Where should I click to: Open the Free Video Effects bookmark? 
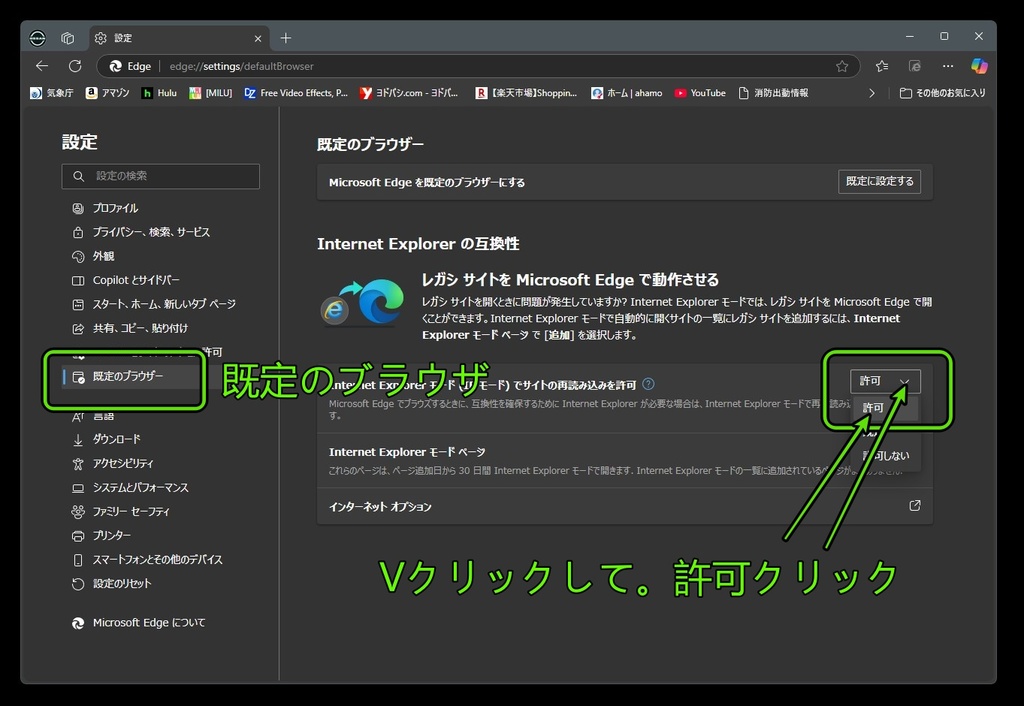(x=296, y=93)
